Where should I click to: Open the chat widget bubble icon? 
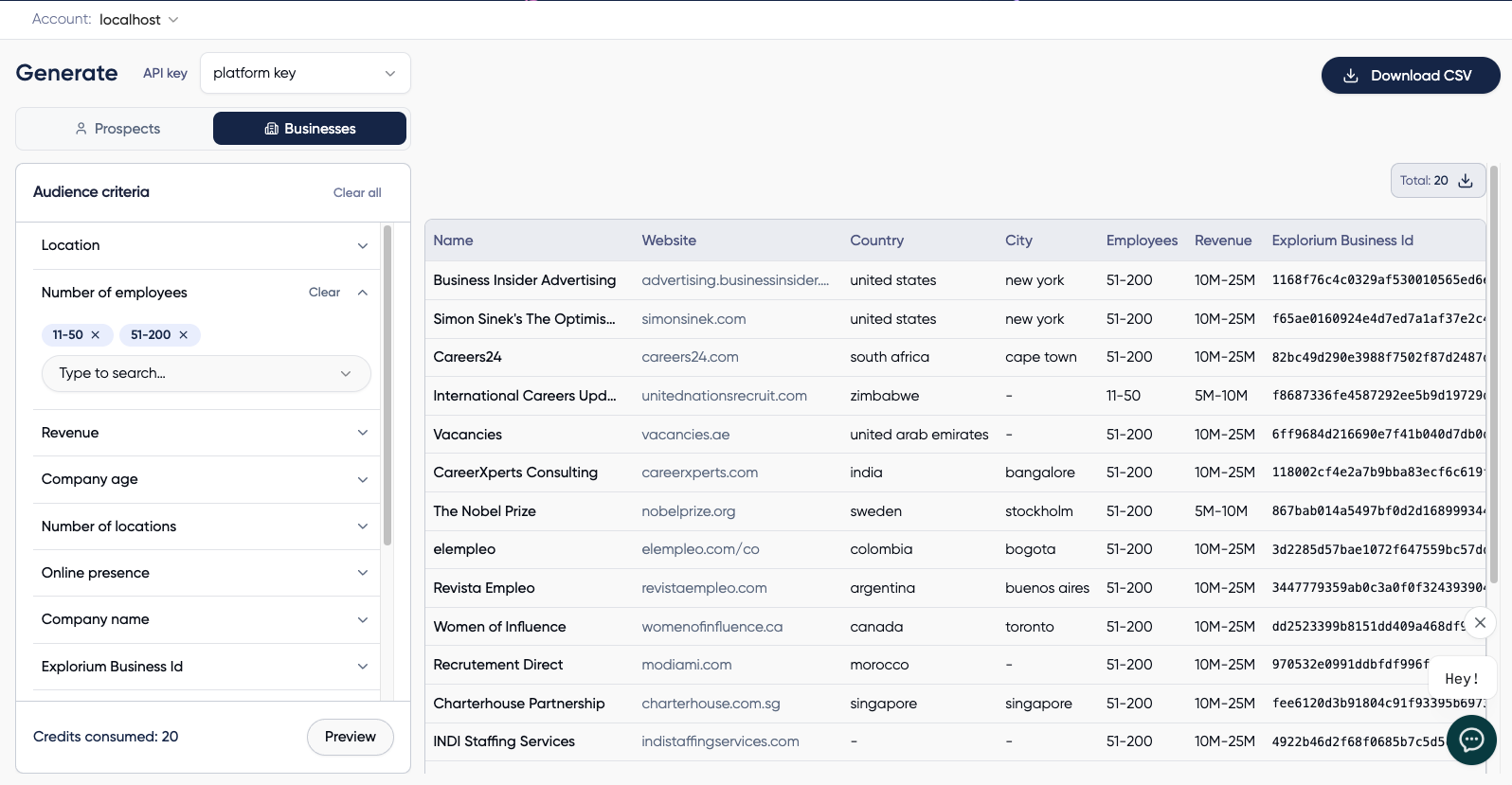1471,740
